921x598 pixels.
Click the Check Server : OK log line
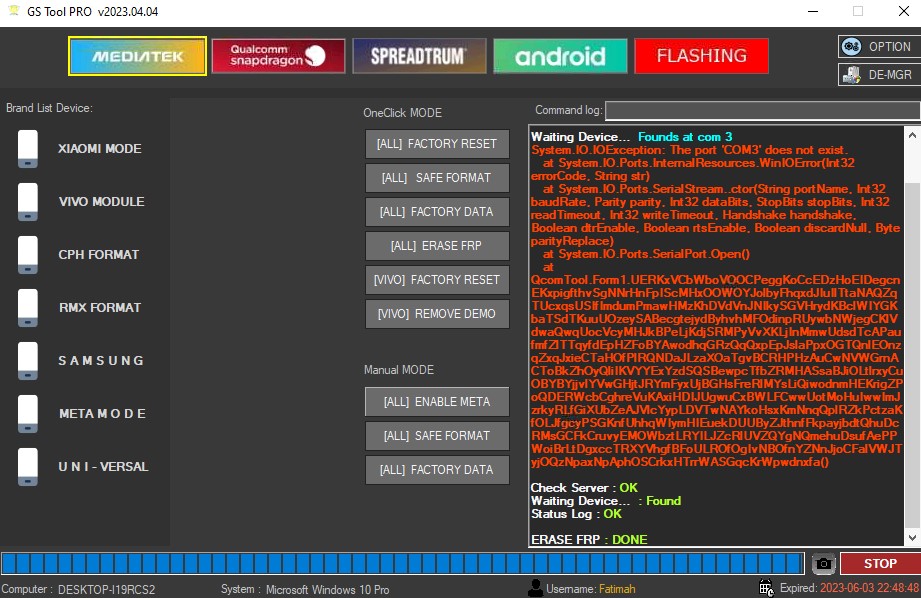pyautogui.click(x=584, y=488)
